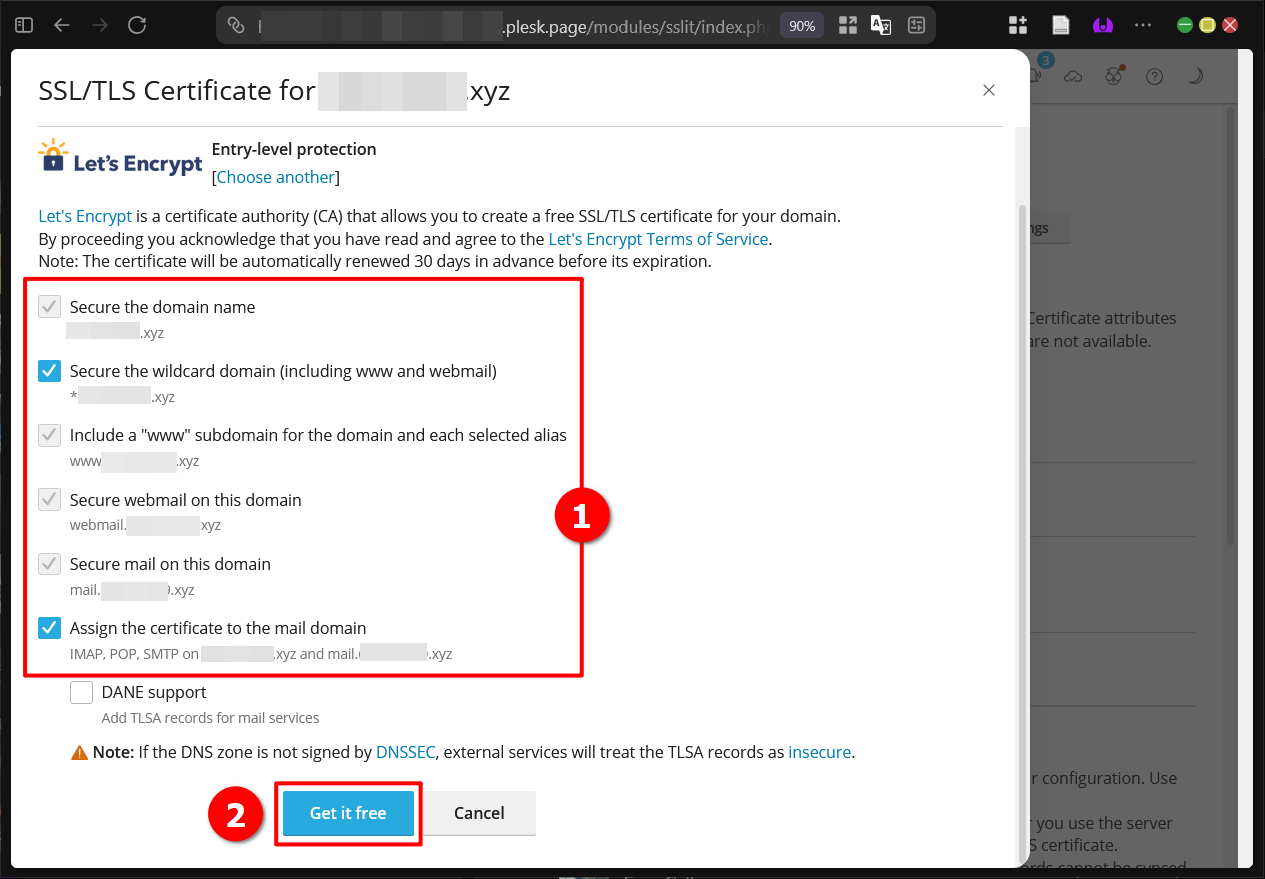Image resolution: width=1265 pixels, height=879 pixels.
Task: Open the DNSSEC link in the note
Action: 406,752
